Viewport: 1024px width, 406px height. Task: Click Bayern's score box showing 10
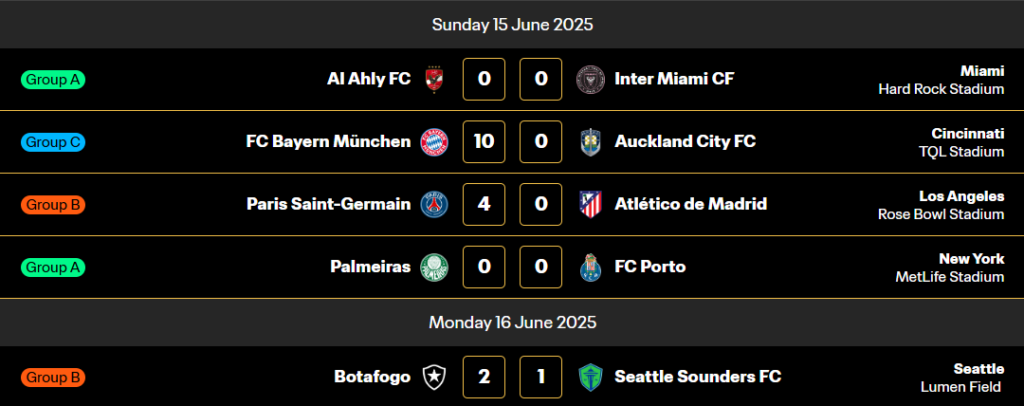[x=484, y=142]
